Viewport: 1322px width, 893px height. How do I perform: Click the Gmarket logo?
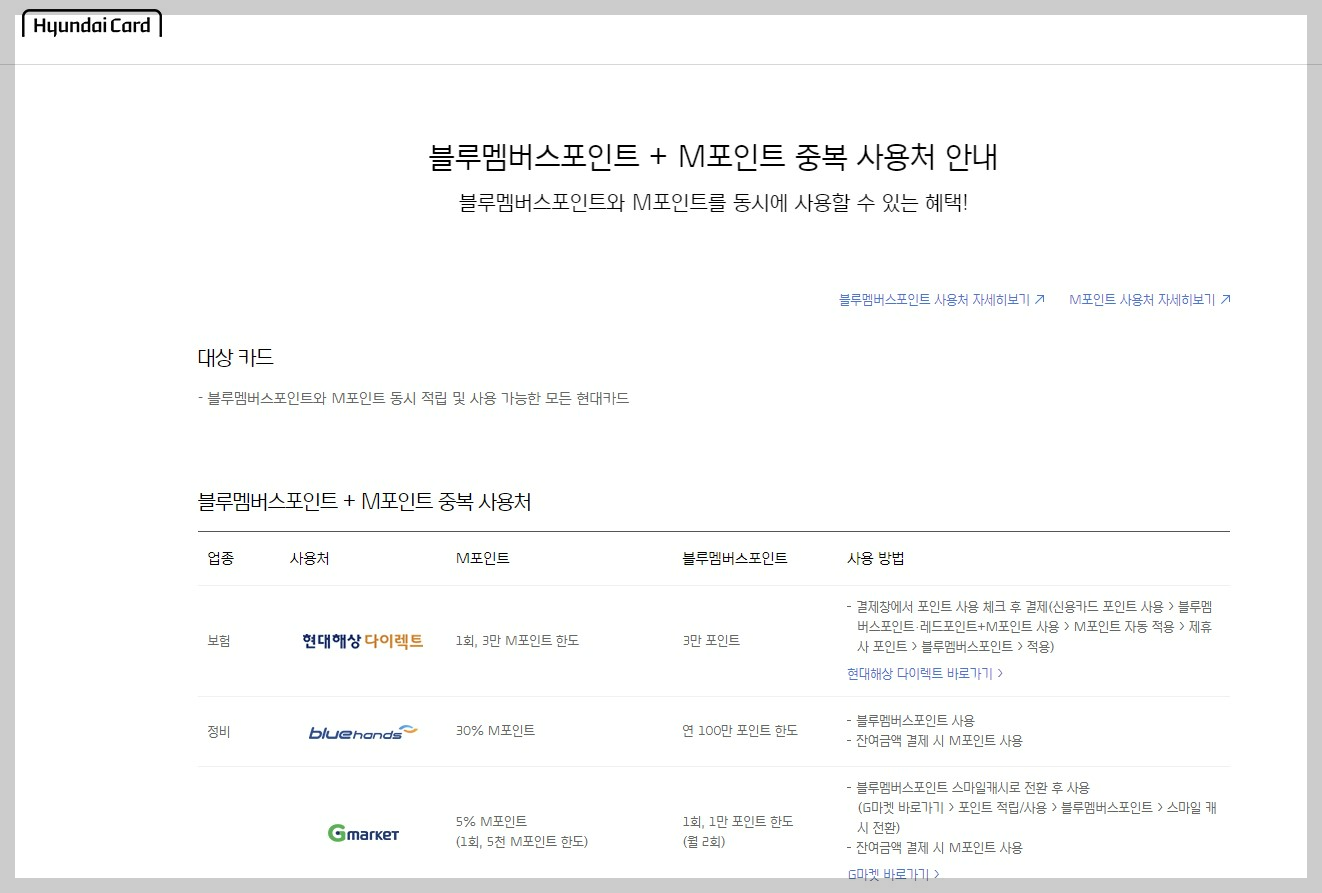pos(363,832)
